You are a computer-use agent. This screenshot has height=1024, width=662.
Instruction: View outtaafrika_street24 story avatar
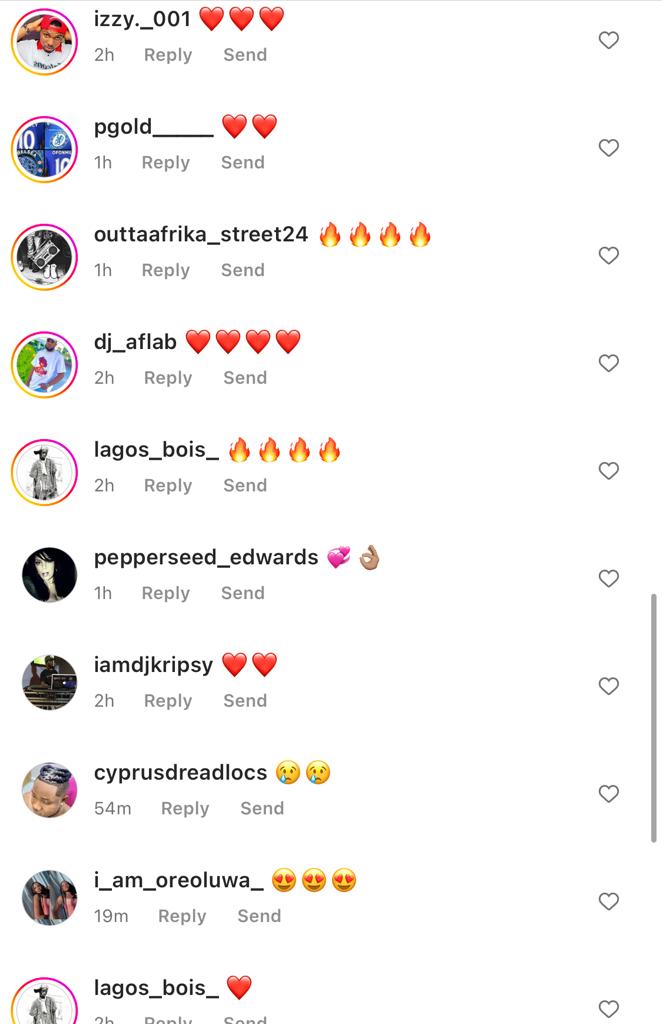(x=44, y=257)
